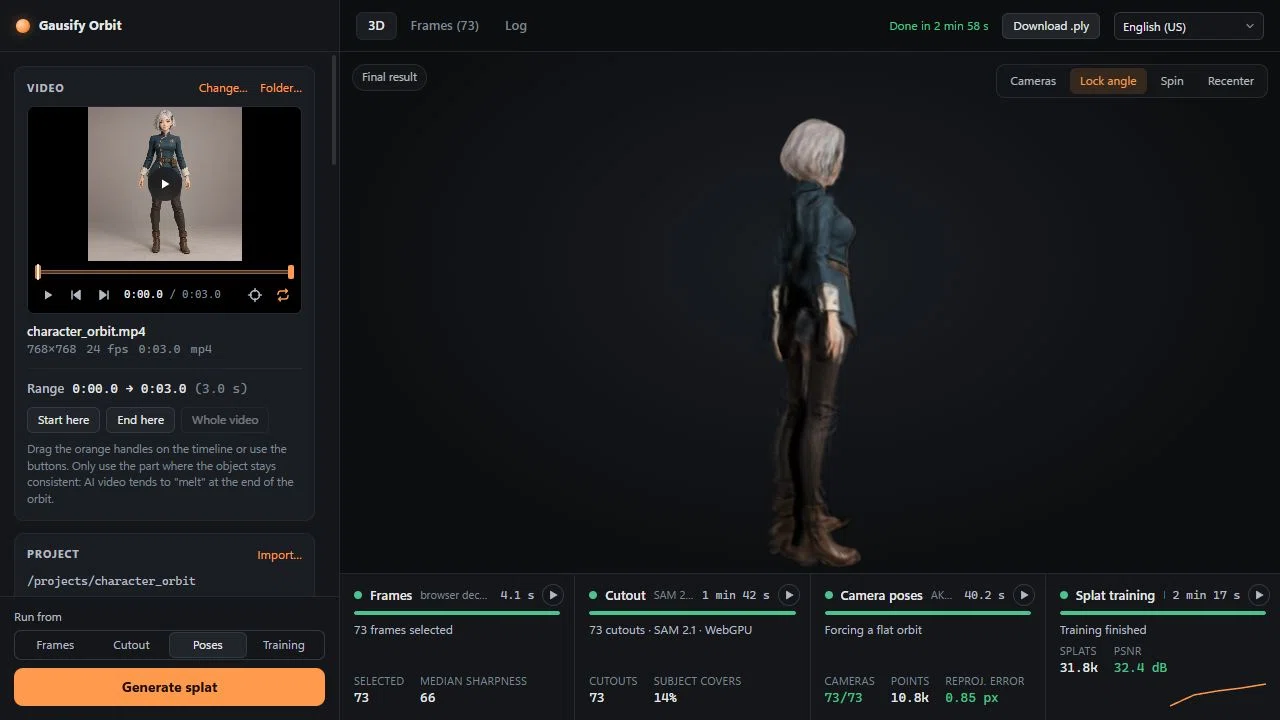The width and height of the screenshot is (1280, 720).
Task: Click the Whole video button
Action: tap(225, 420)
